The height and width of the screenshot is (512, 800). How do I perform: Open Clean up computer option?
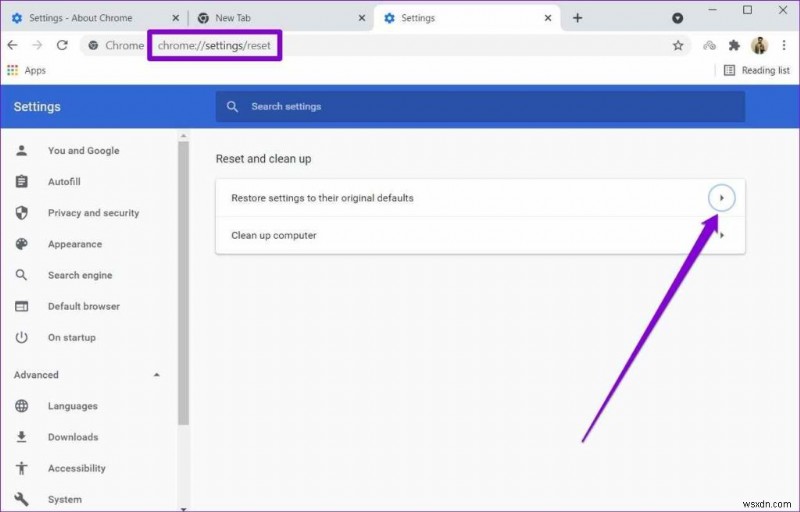point(480,235)
